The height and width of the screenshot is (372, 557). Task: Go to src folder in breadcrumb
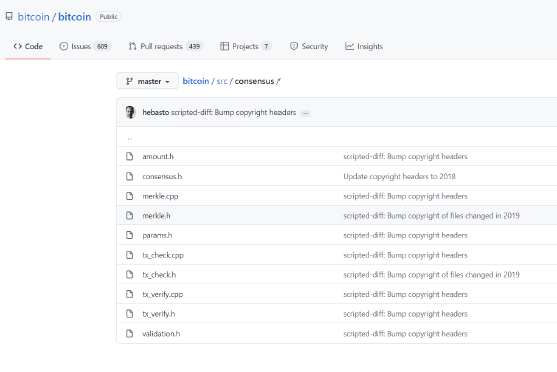[x=222, y=81]
